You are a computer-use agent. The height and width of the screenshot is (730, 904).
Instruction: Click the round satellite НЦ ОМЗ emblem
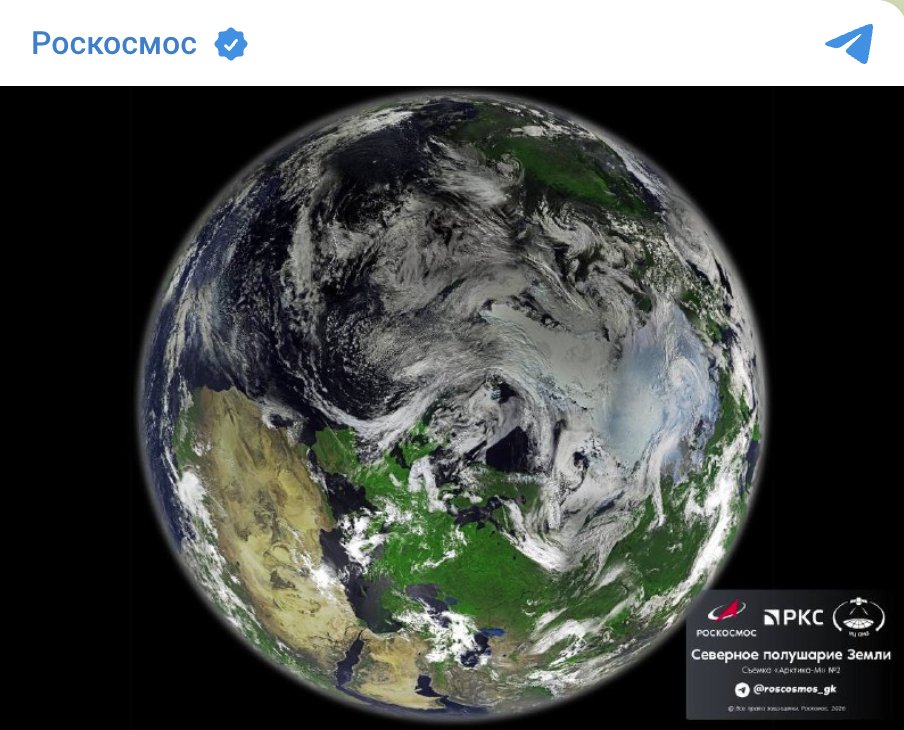point(858,617)
